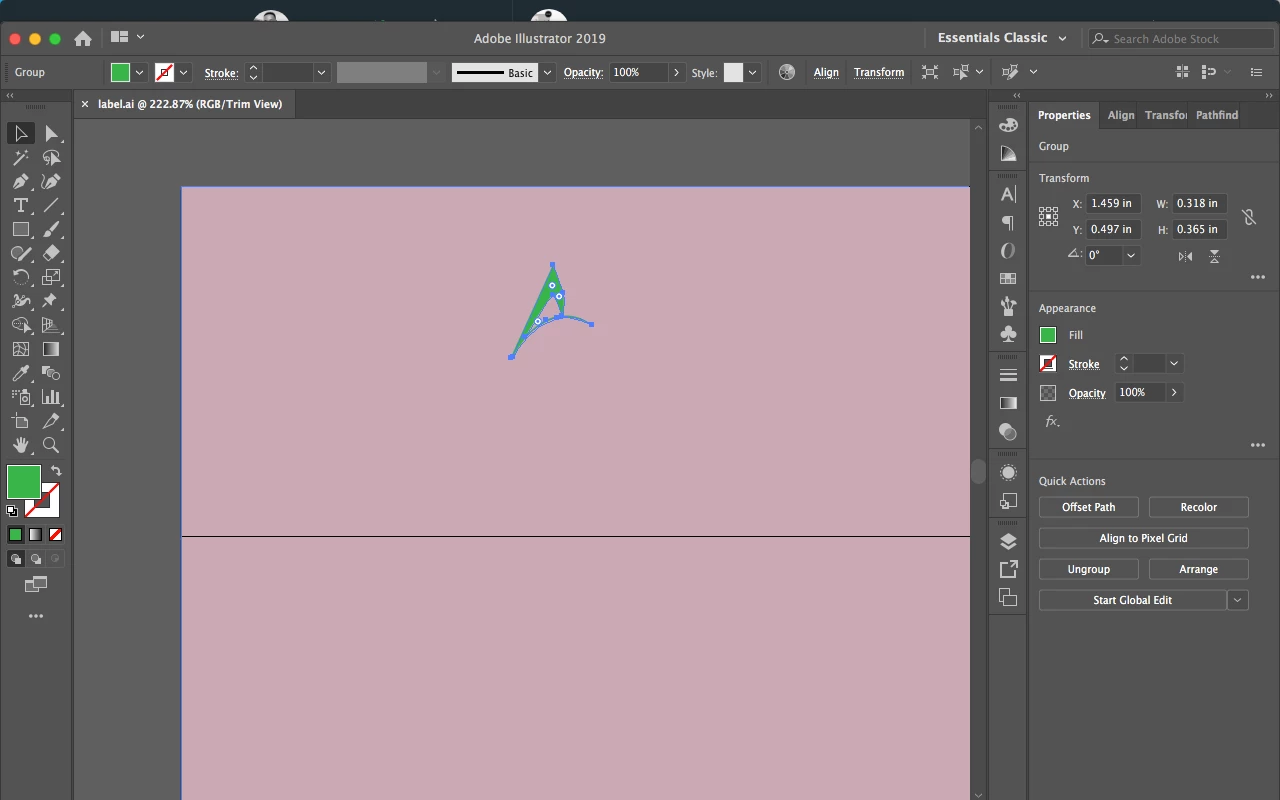
Task: Select the Eraser tool
Action: pyautogui.click(x=51, y=253)
